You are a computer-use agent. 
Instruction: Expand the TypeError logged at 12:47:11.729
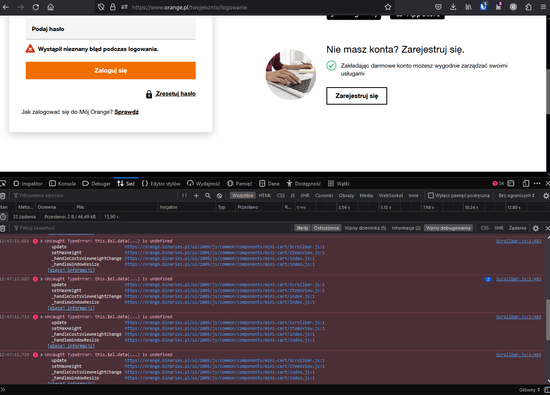point(42,355)
